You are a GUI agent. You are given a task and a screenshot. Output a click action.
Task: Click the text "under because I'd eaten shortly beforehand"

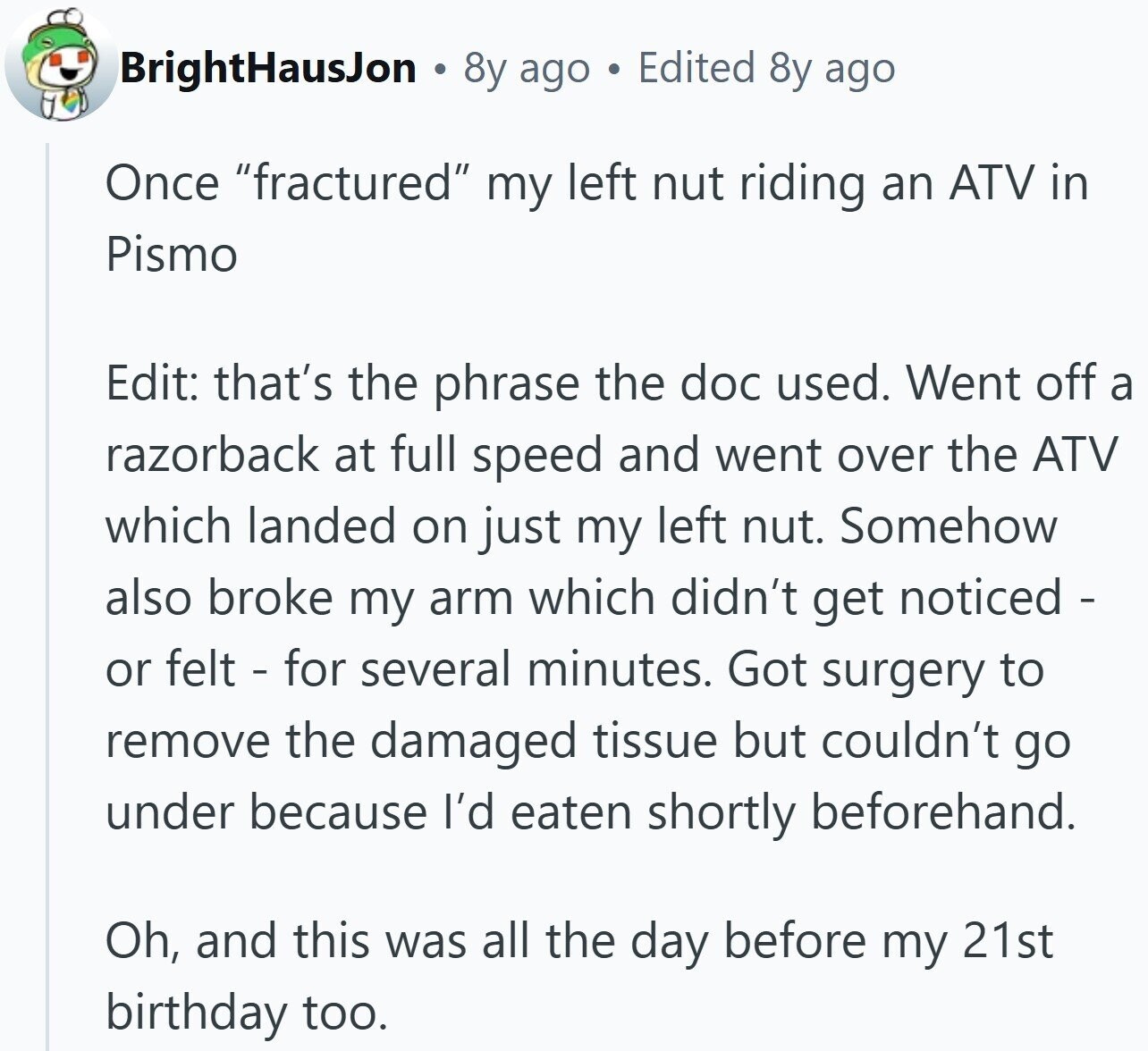point(591,812)
